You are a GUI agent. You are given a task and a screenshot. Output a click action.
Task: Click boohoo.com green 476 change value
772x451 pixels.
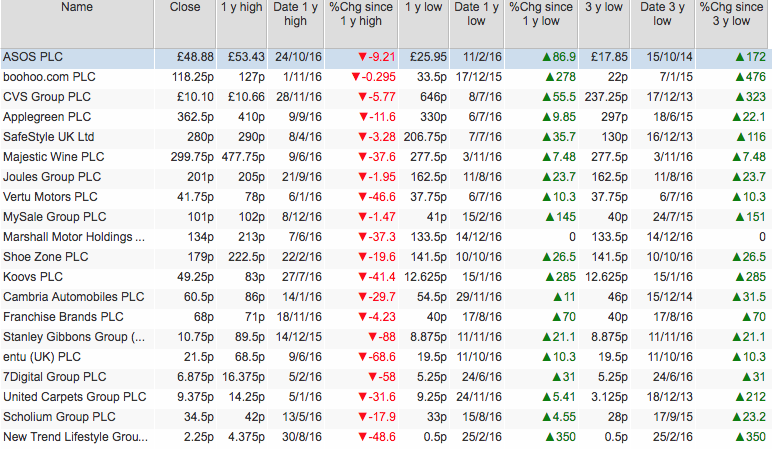(750, 77)
